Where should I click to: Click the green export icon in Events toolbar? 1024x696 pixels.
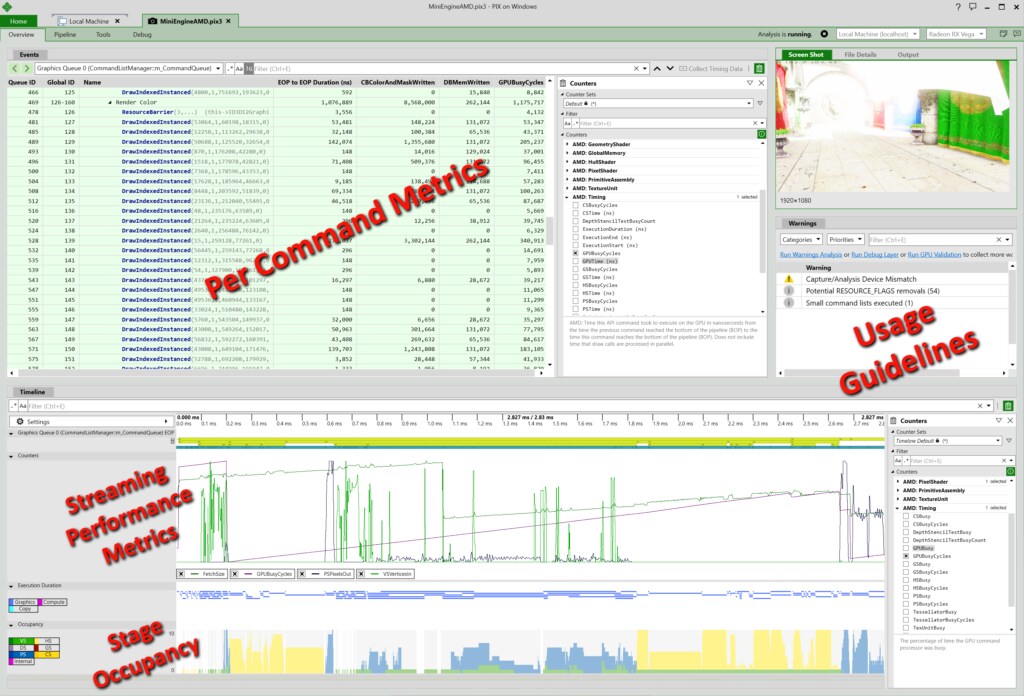pyautogui.click(x=760, y=68)
